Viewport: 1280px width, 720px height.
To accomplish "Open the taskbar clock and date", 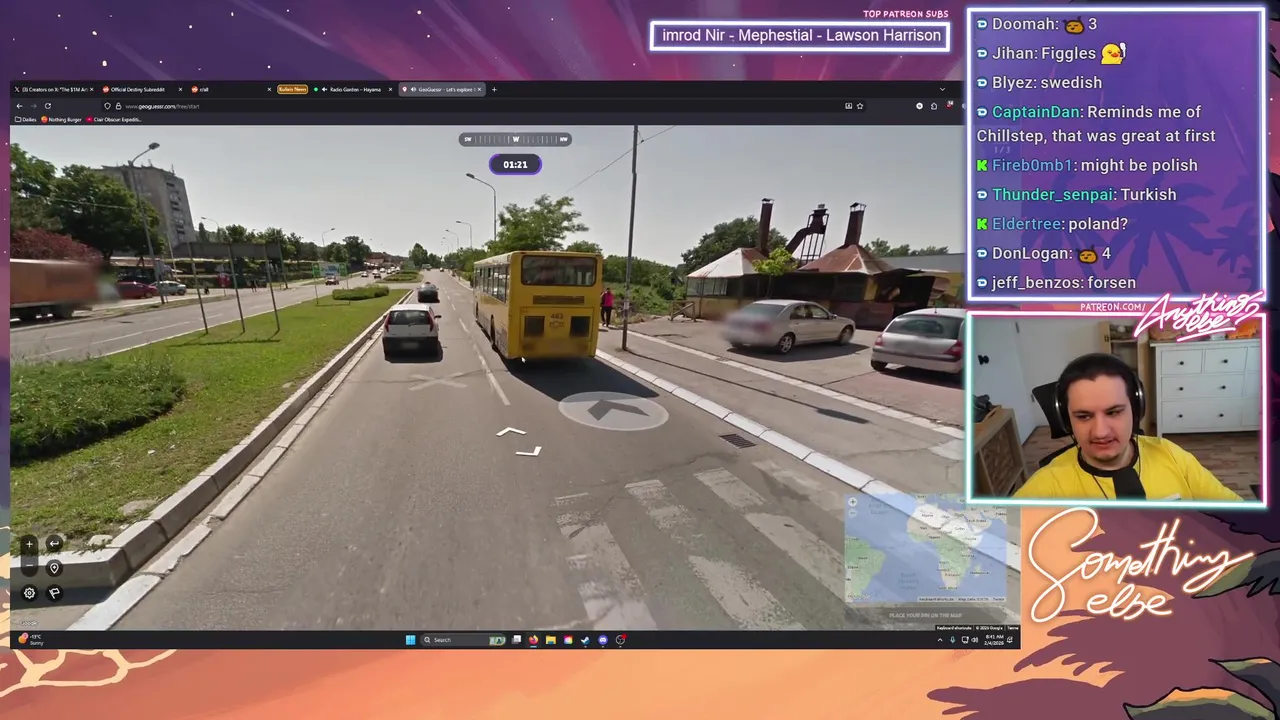I will pyautogui.click(x=995, y=640).
